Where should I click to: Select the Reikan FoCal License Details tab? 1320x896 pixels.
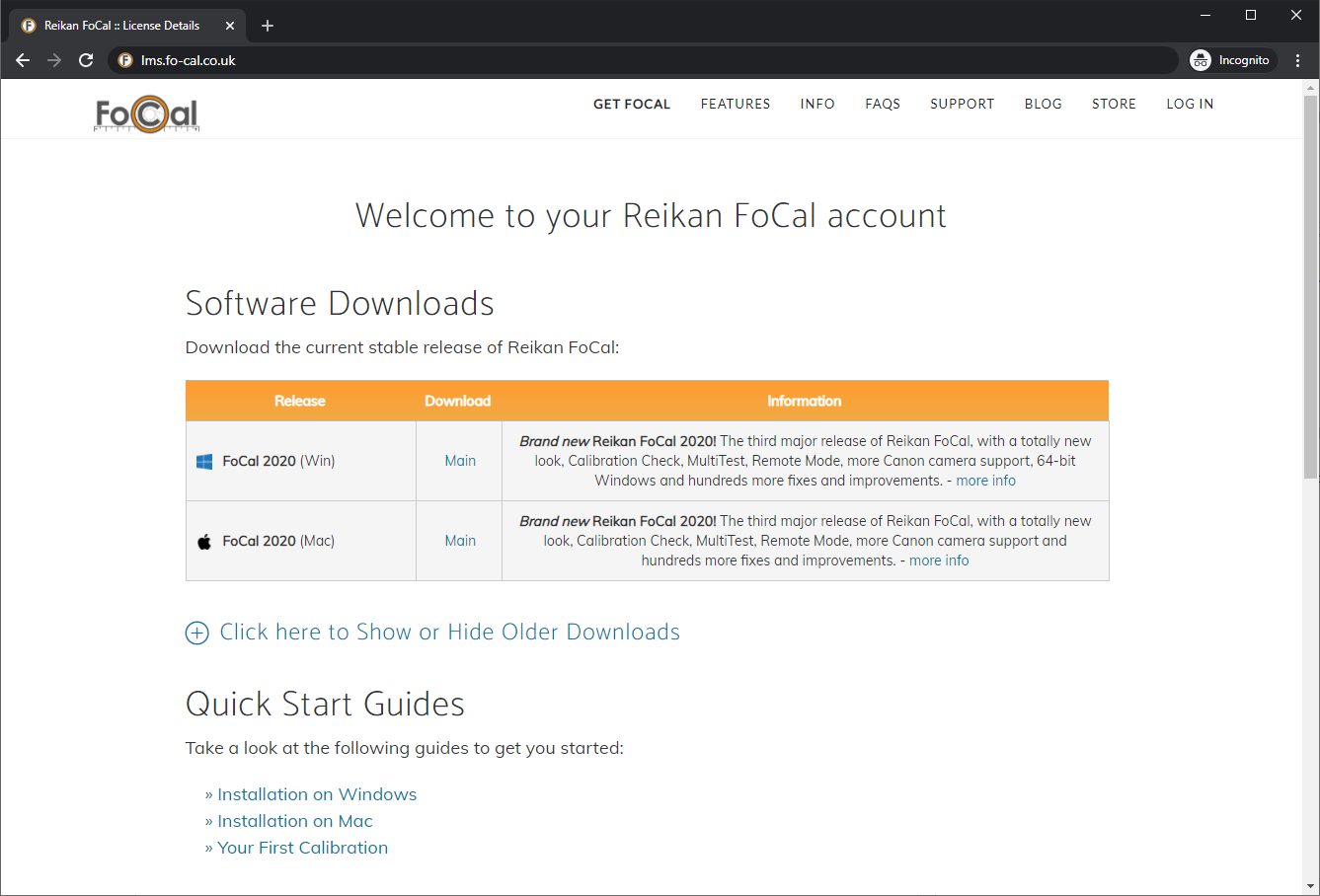[x=128, y=26]
